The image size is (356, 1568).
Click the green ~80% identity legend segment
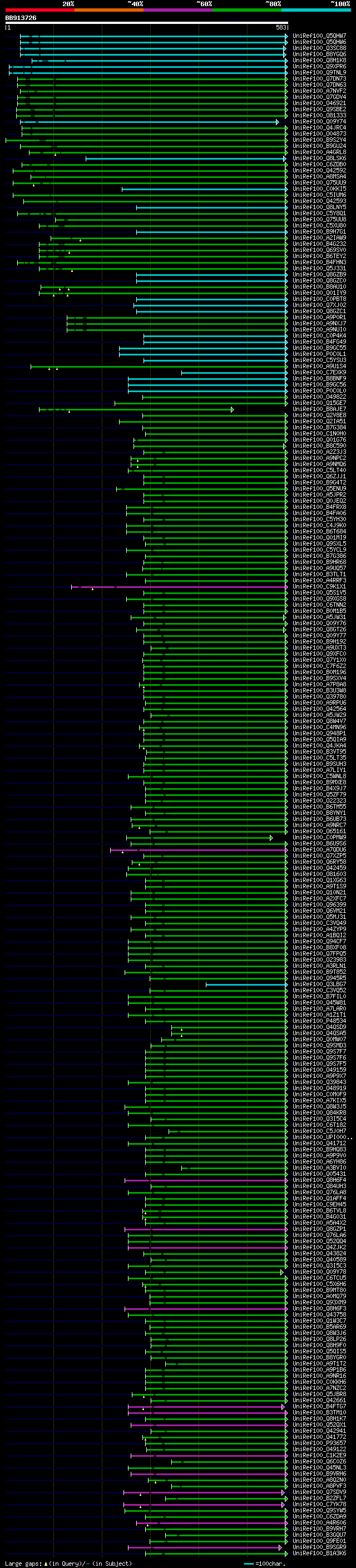coord(247,10)
